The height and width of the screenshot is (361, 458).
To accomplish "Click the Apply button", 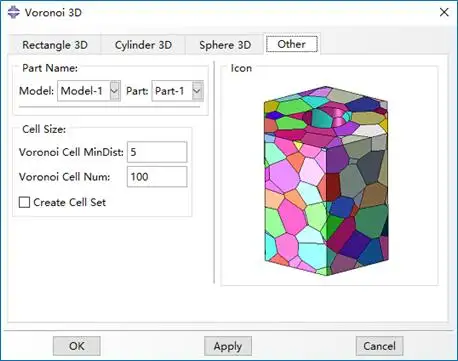I will pyautogui.click(x=228, y=346).
